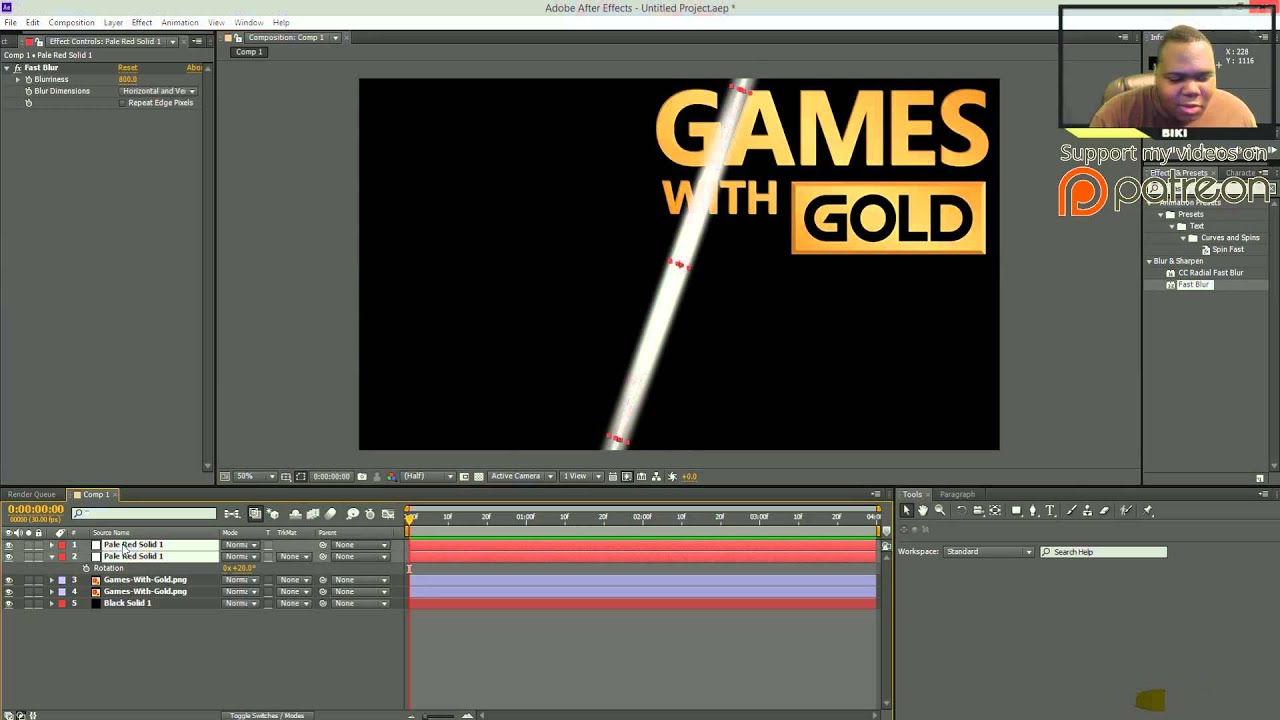Open the Half resolution dropdown

pyautogui.click(x=428, y=476)
